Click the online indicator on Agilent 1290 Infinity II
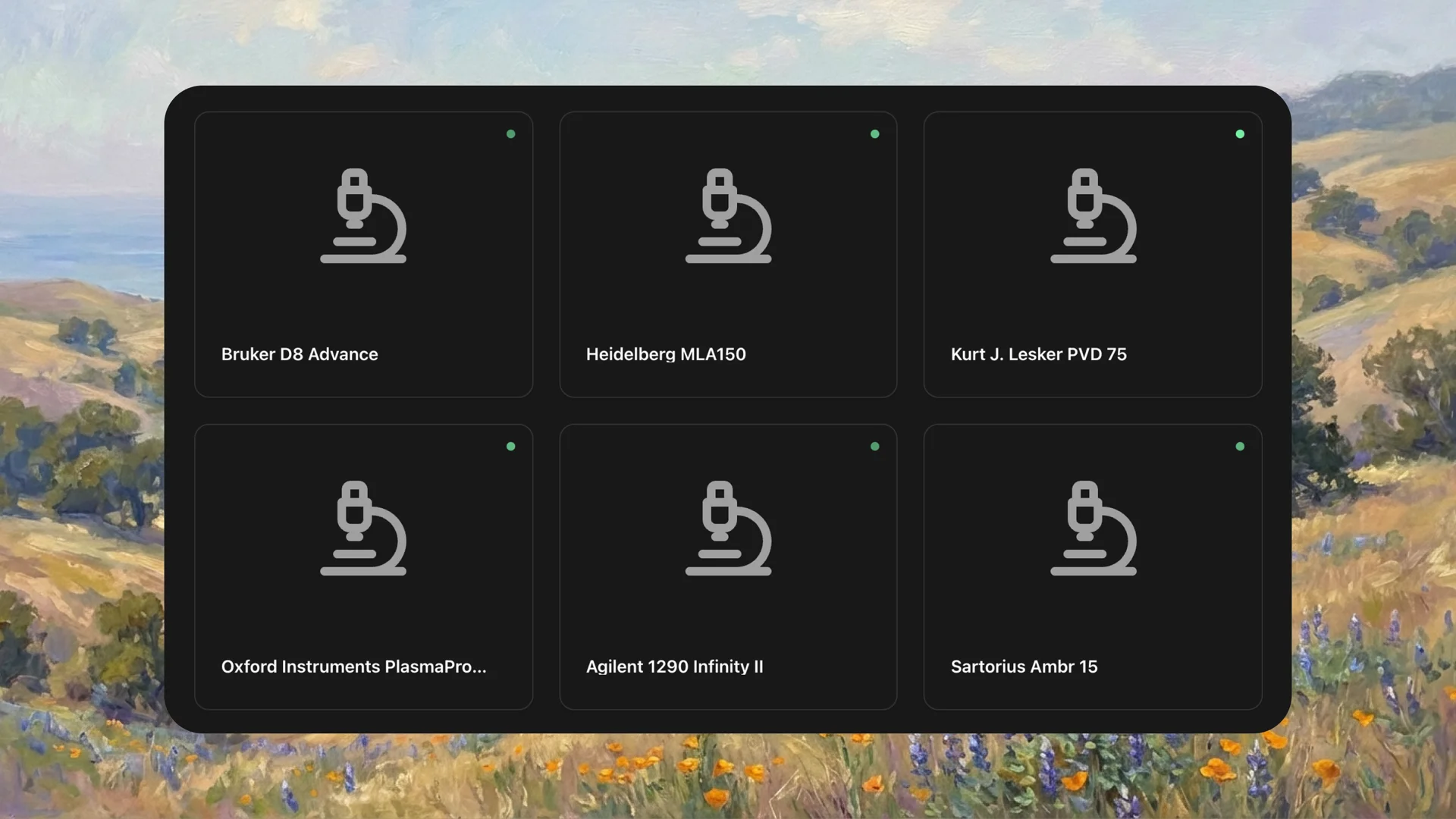The image size is (1456, 819). coord(875,446)
